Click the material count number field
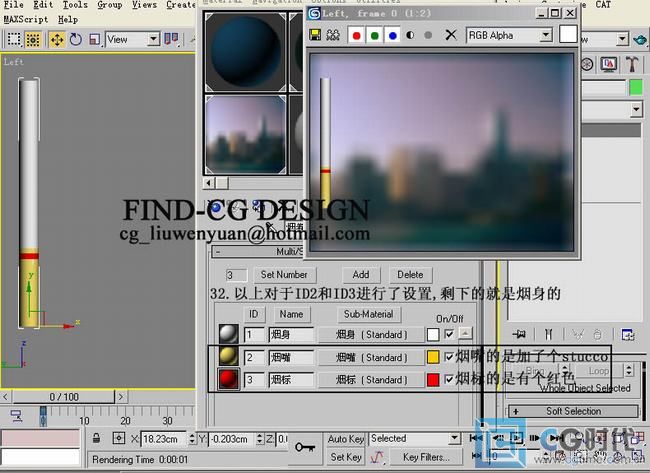Viewport: 650px width, 473px height. coord(237,275)
